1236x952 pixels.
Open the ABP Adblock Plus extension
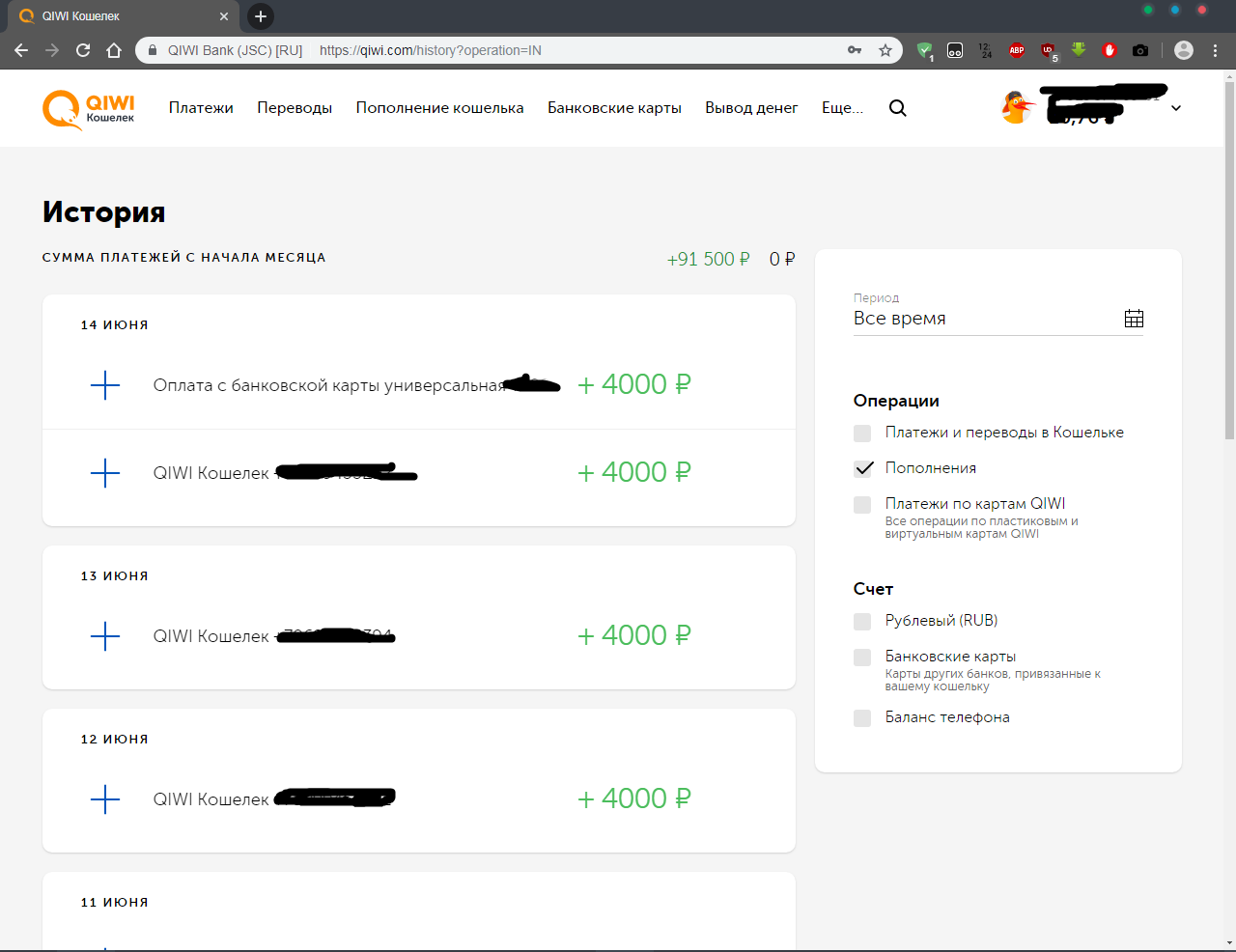pyautogui.click(x=1017, y=50)
